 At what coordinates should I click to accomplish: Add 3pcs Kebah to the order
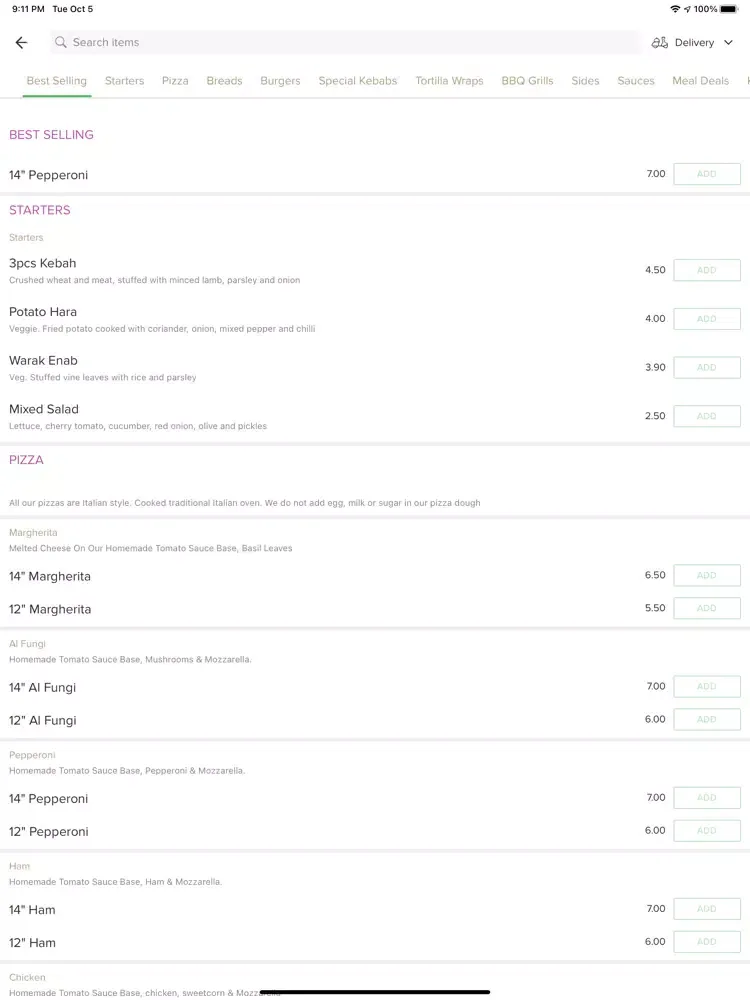[707, 270]
